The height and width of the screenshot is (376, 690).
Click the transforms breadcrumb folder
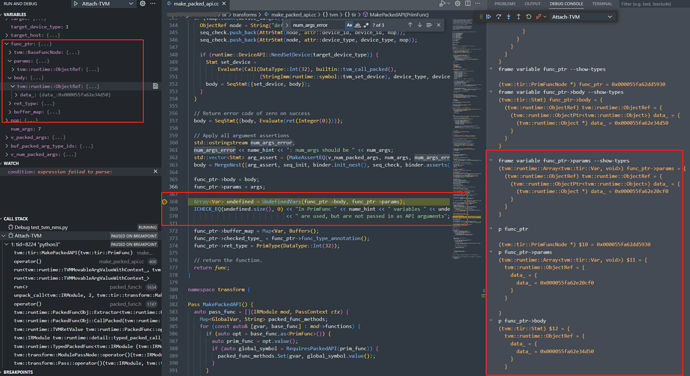click(245, 15)
